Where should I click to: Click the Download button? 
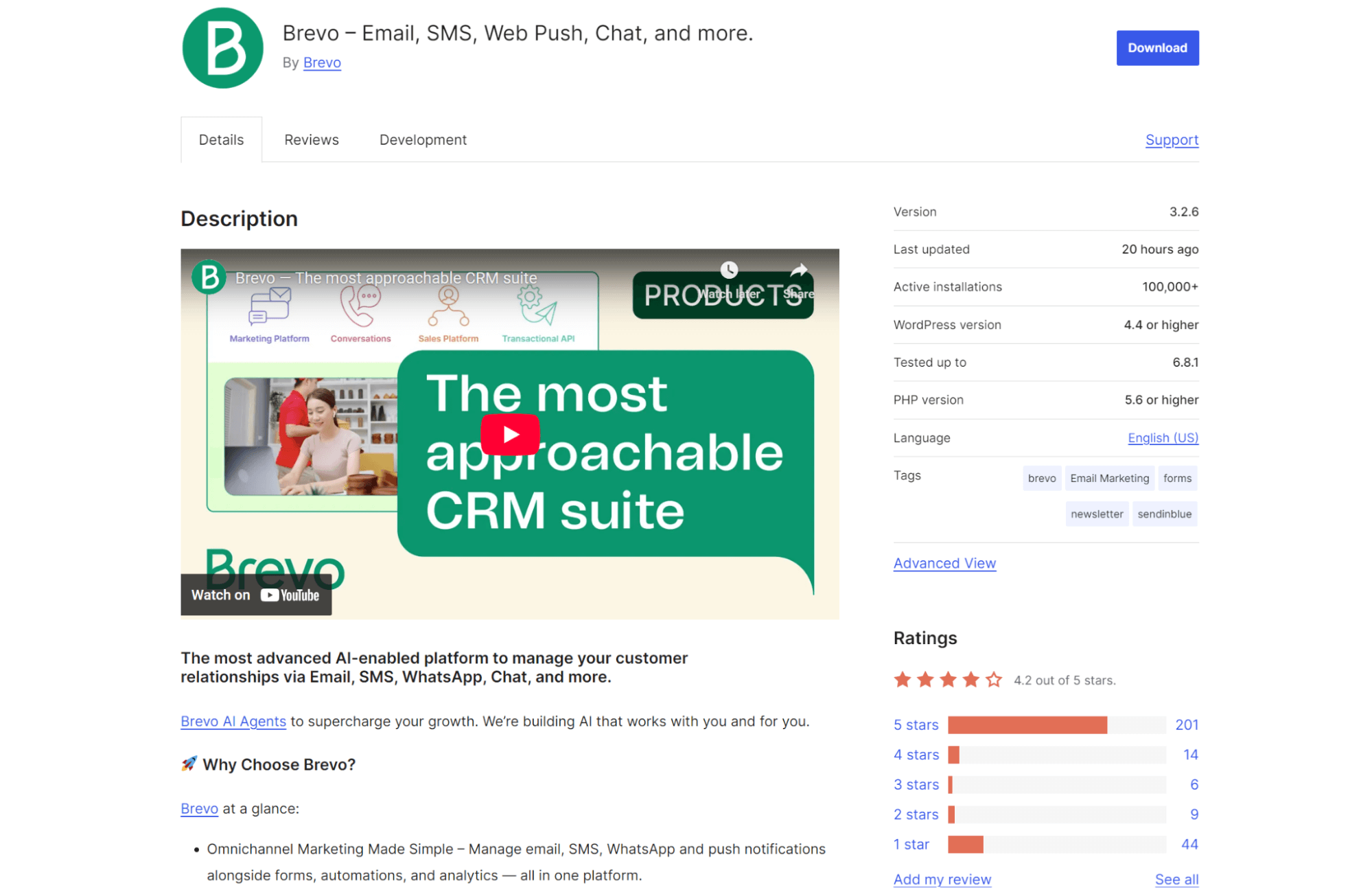coord(1157,48)
